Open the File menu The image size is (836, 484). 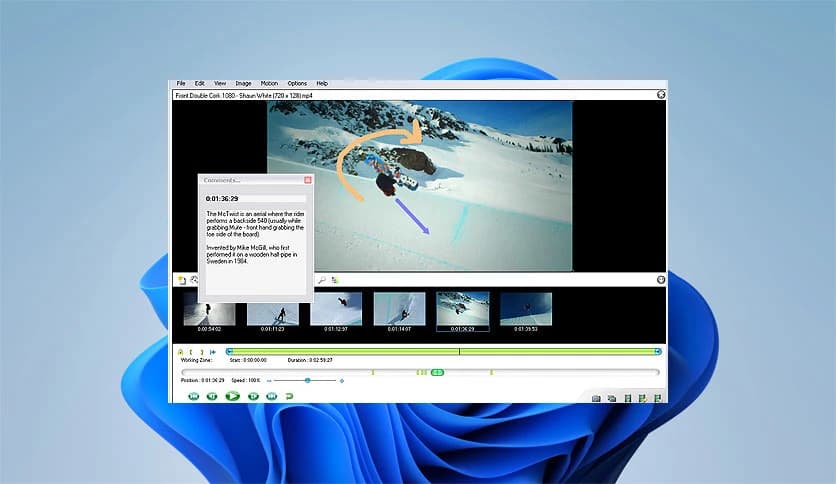click(x=181, y=84)
